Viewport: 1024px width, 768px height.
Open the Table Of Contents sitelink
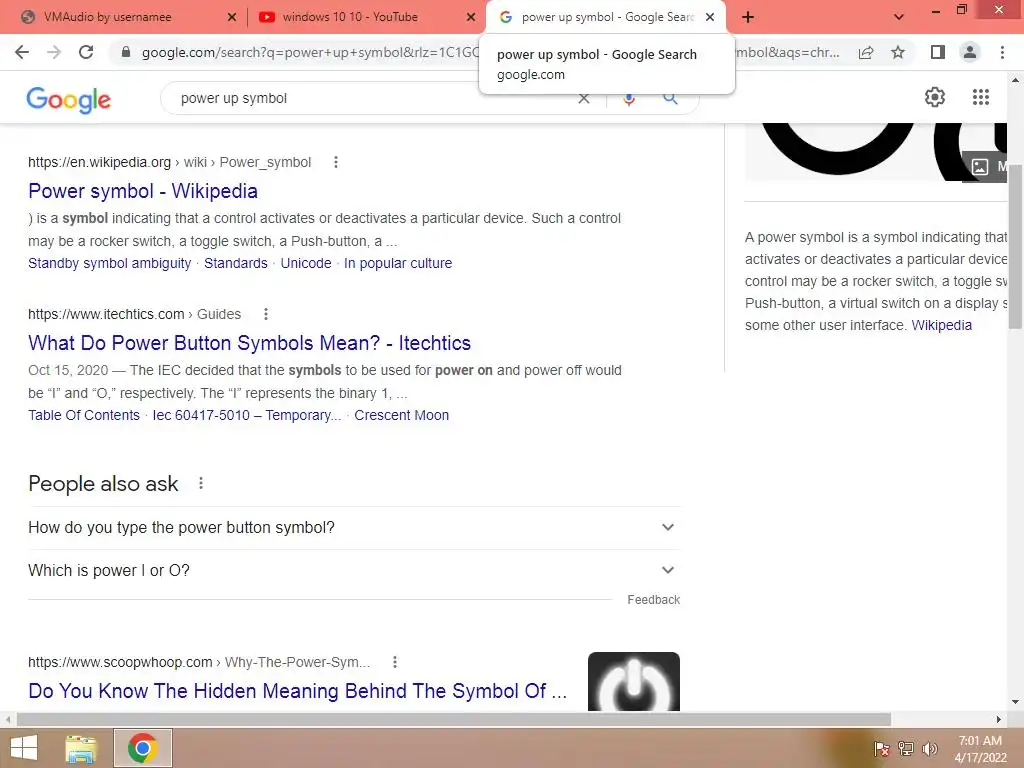coord(84,415)
